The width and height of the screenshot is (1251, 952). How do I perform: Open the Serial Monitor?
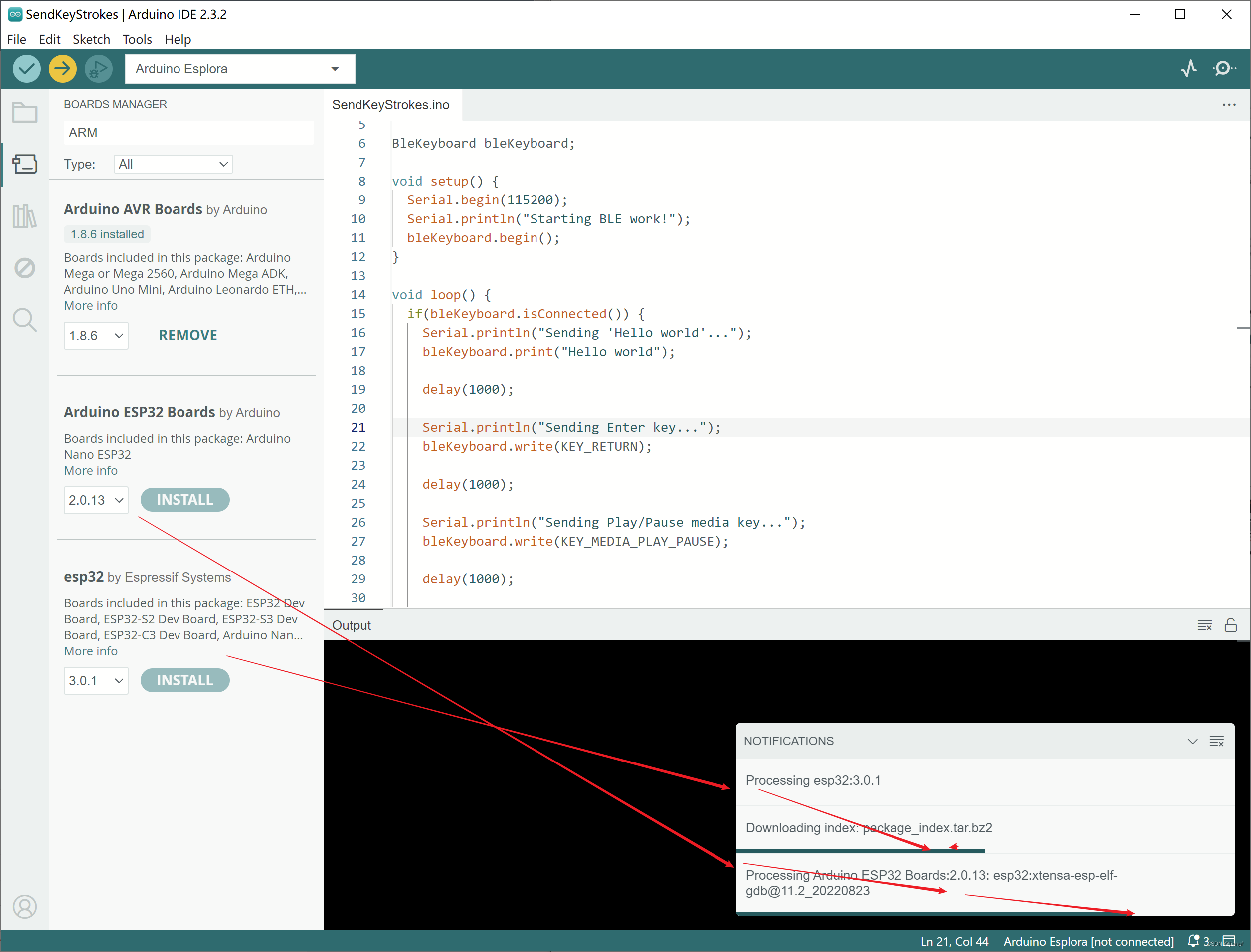pos(1224,68)
